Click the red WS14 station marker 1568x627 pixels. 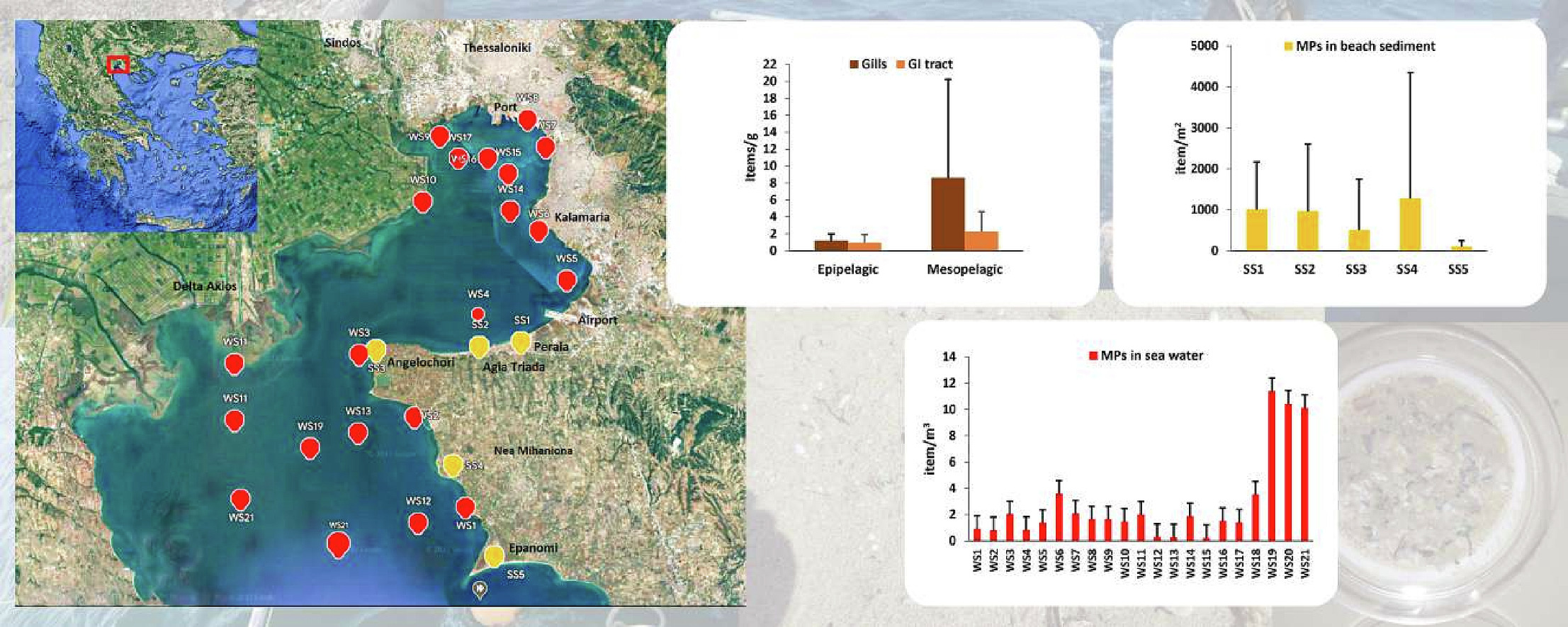pyautogui.click(x=507, y=173)
